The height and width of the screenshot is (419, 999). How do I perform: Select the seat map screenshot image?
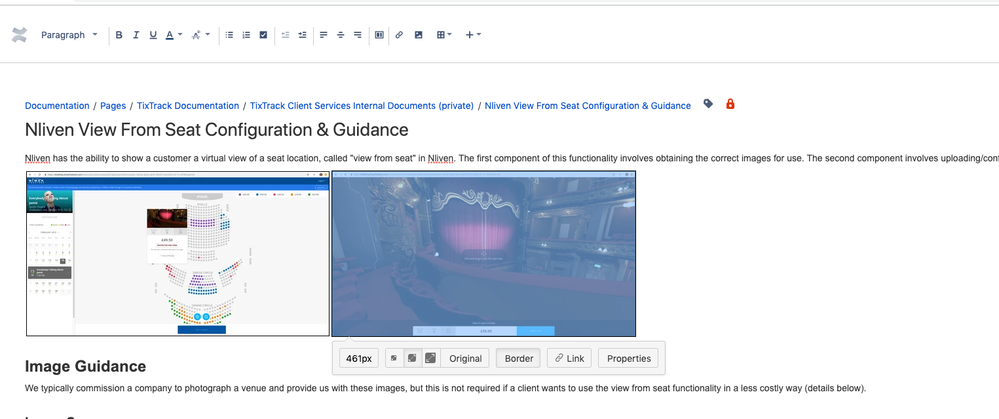tap(178, 253)
